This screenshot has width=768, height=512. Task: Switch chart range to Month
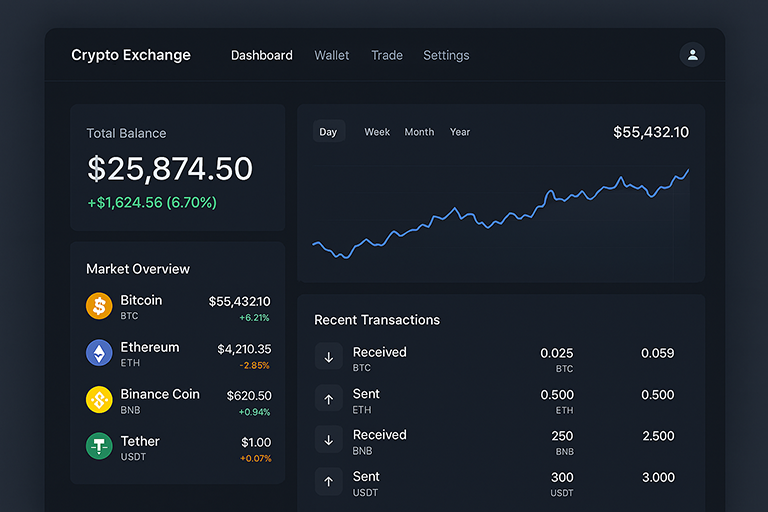click(x=419, y=132)
